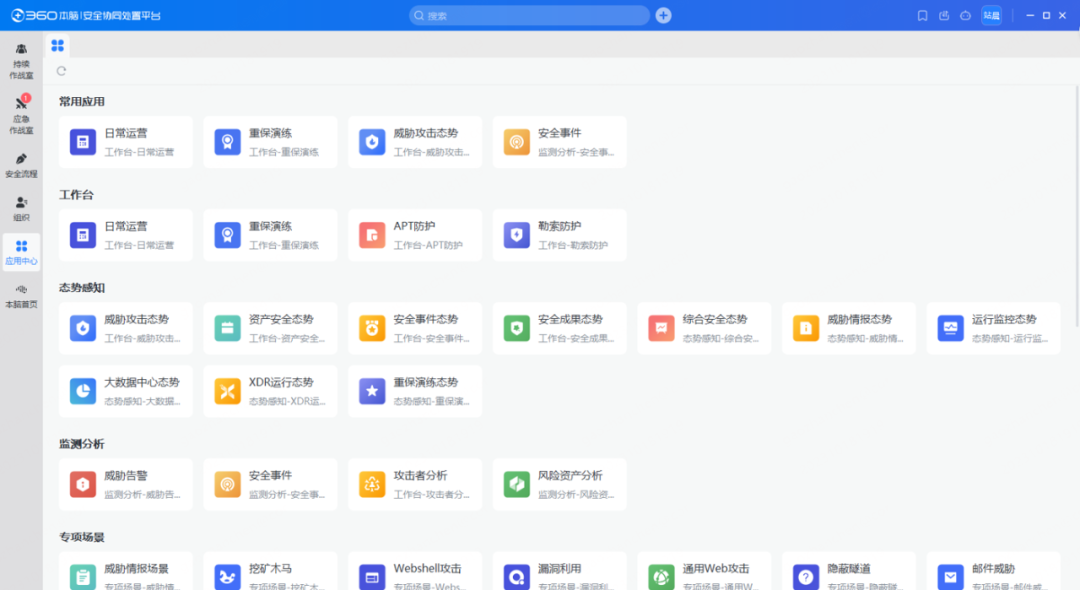Launch the XDR运行态势 app
The image size is (1080, 590).
pyautogui.click(x=270, y=390)
